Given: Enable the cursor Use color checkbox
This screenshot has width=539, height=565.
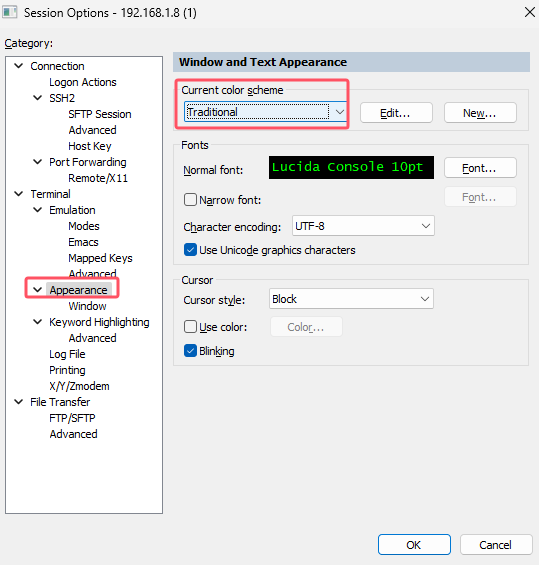Looking at the screenshot, I should click(190, 327).
